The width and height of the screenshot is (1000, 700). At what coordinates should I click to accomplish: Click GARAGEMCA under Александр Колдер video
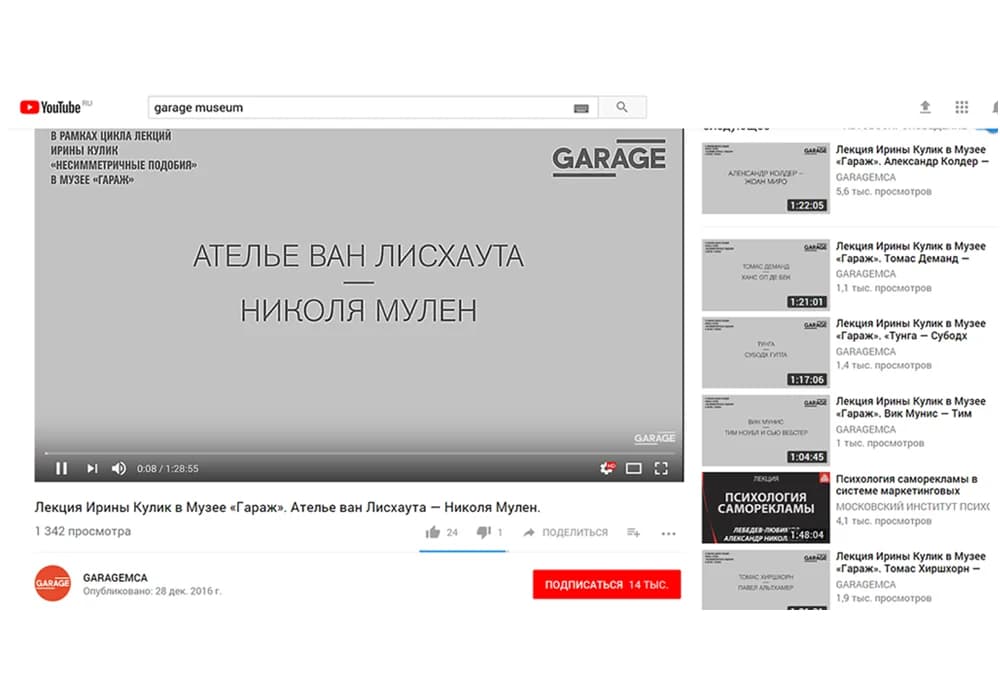click(865, 177)
